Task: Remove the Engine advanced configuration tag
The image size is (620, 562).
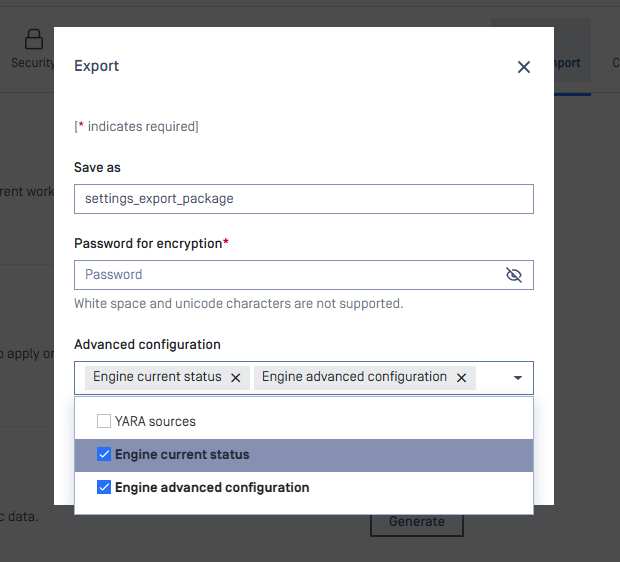Action: (461, 378)
